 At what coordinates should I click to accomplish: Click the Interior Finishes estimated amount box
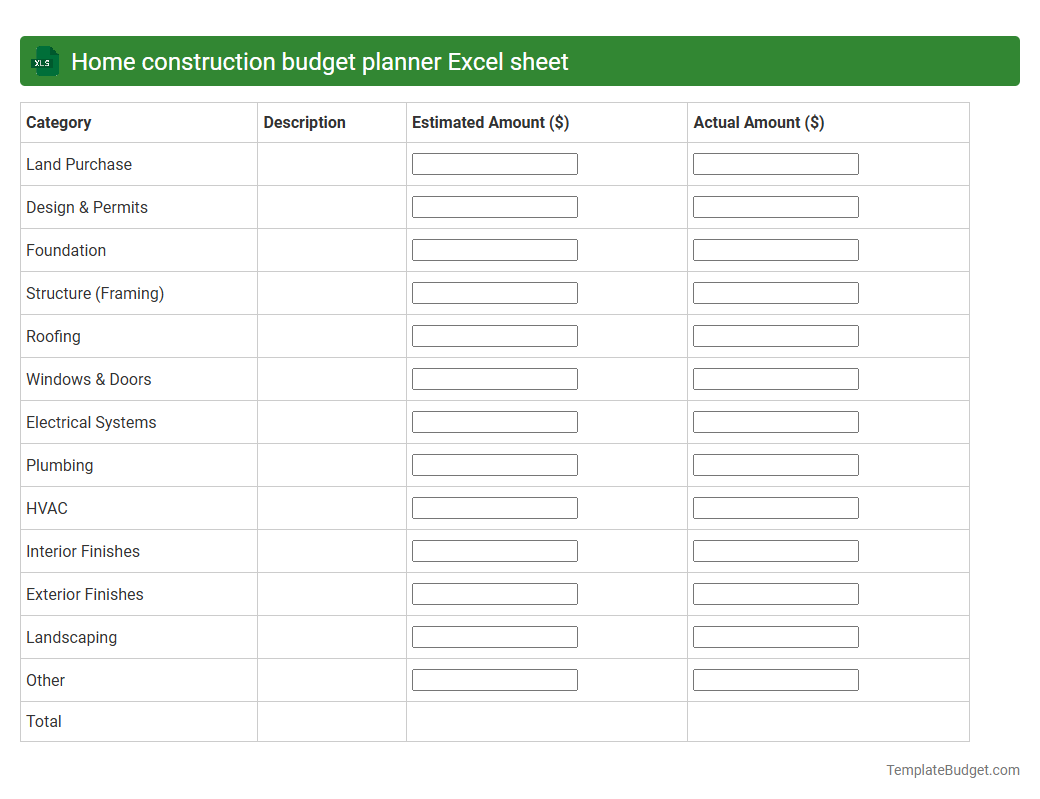pos(494,550)
